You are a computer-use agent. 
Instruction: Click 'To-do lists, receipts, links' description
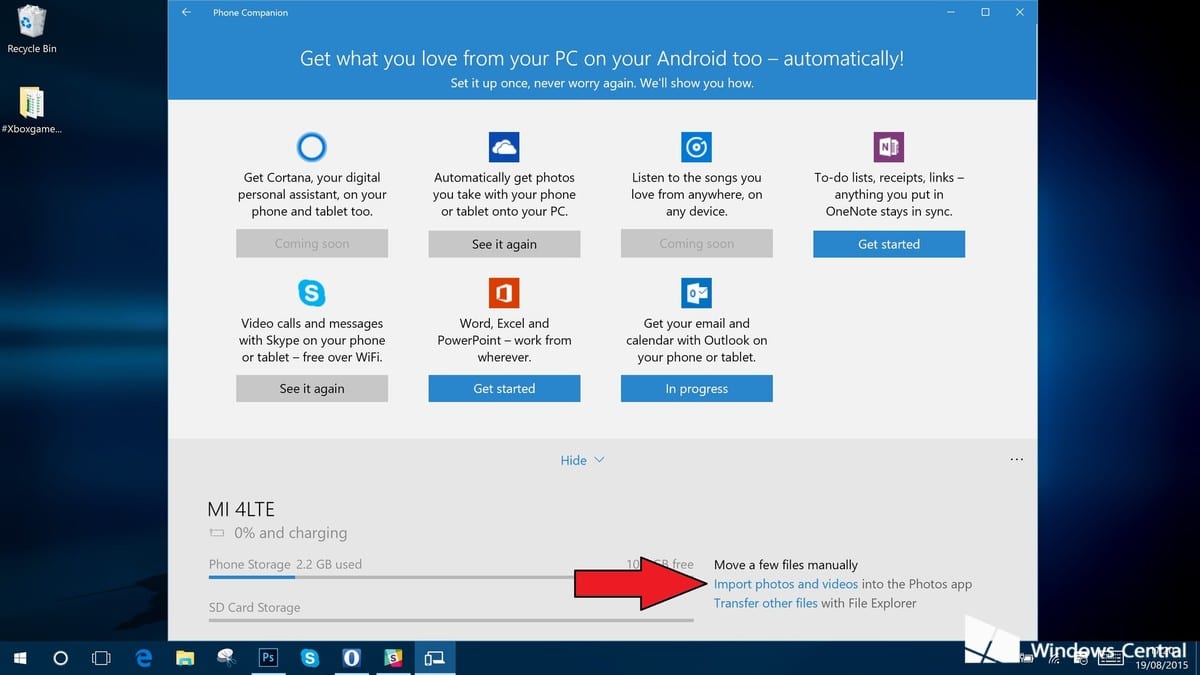coord(889,194)
